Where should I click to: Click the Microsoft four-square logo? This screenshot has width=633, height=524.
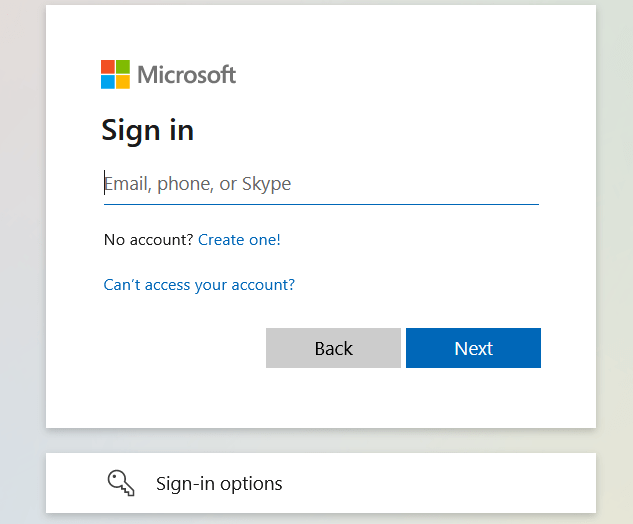point(116,74)
